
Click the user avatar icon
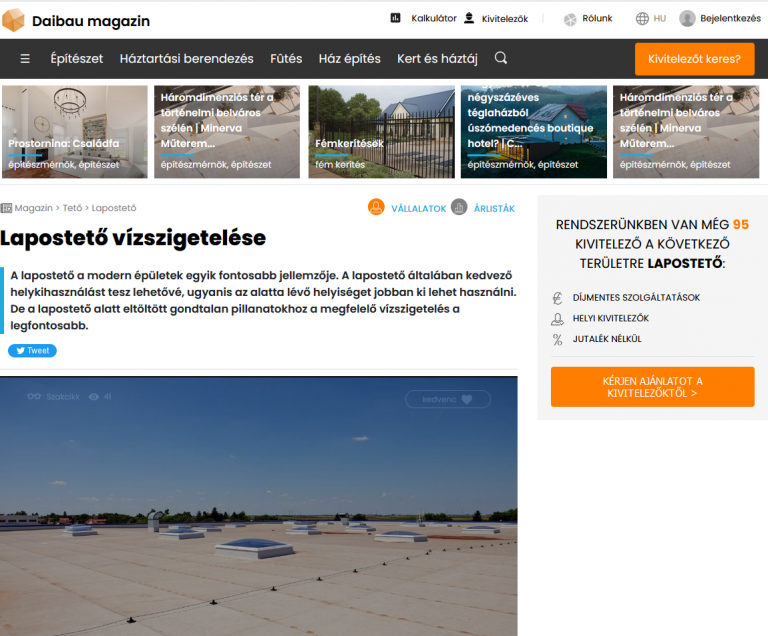pyautogui.click(x=687, y=19)
